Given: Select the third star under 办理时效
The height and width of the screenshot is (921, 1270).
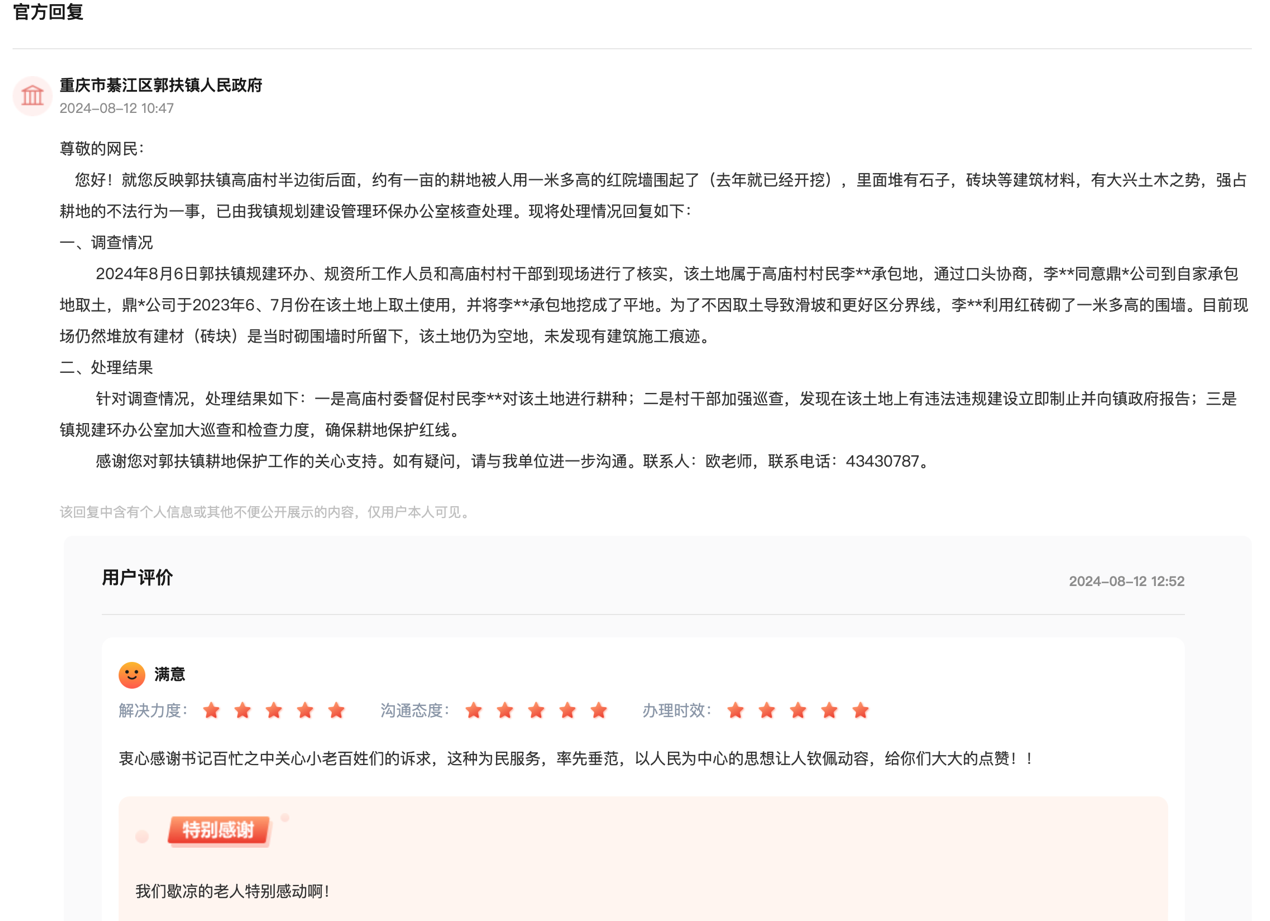Looking at the screenshot, I should [x=798, y=710].
